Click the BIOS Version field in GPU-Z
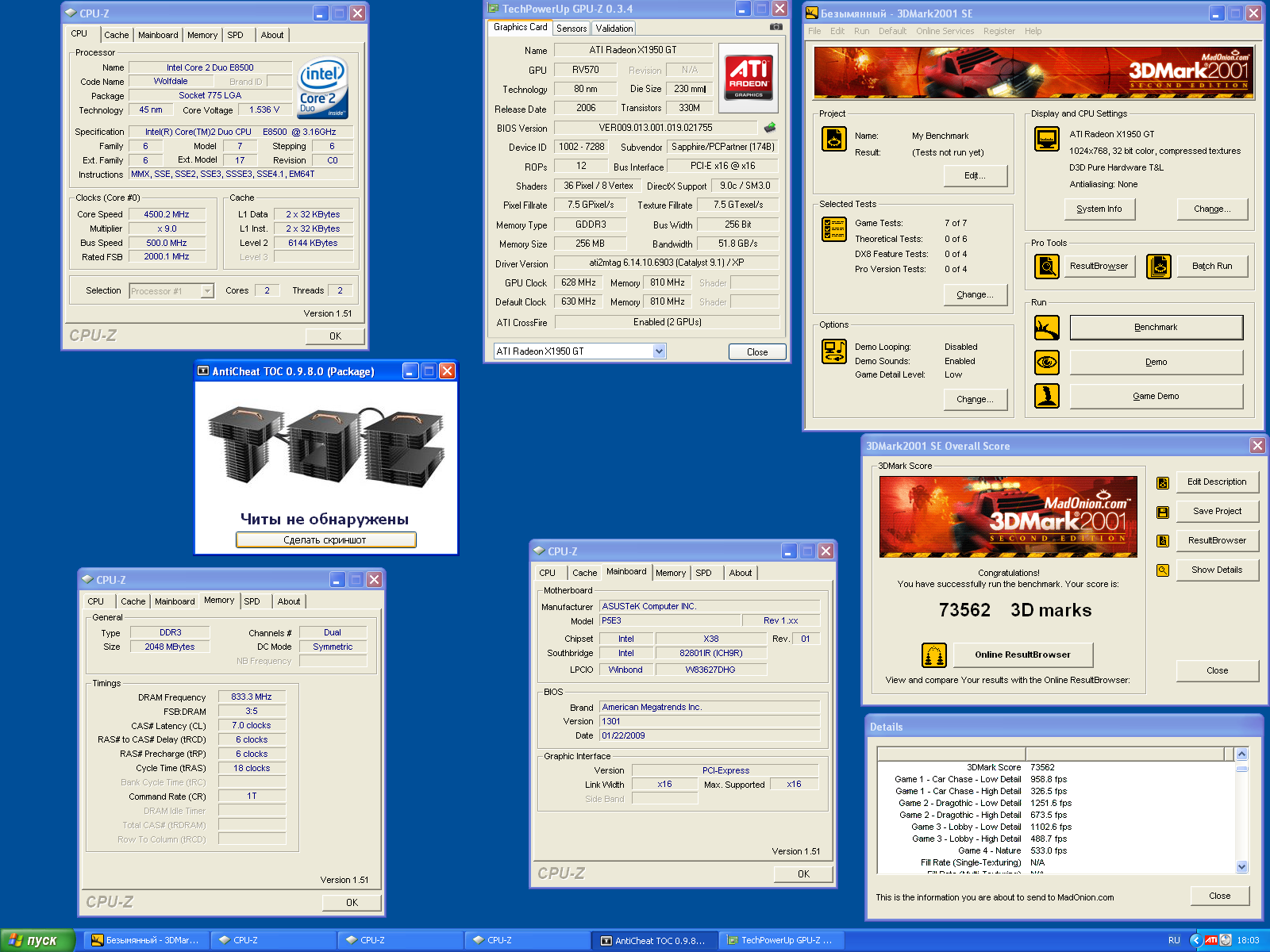The width and height of the screenshot is (1270, 952). (656, 128)
